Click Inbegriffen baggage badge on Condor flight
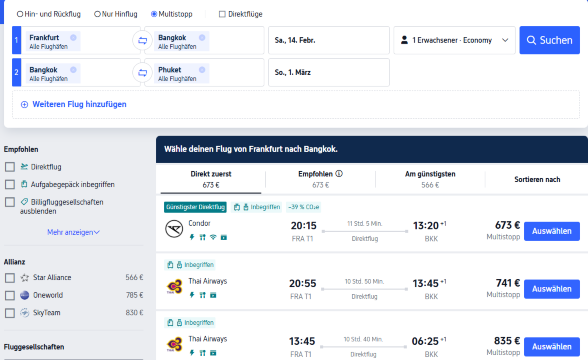The width and height of the screenshot is (588, 360). coord(257,207)
